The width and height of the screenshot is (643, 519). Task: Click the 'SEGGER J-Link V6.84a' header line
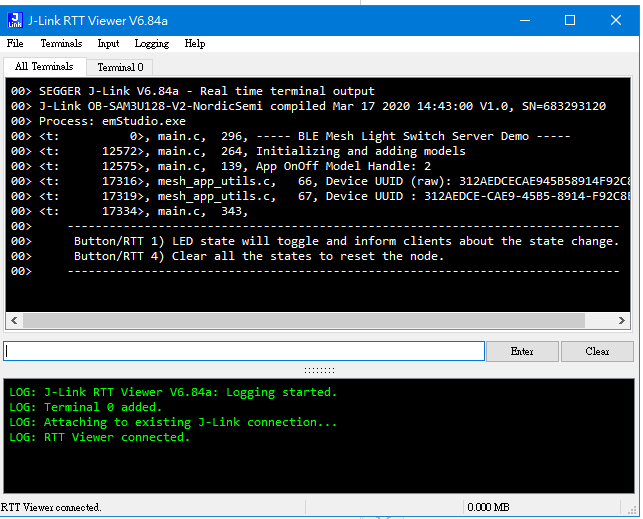point(193,91)
